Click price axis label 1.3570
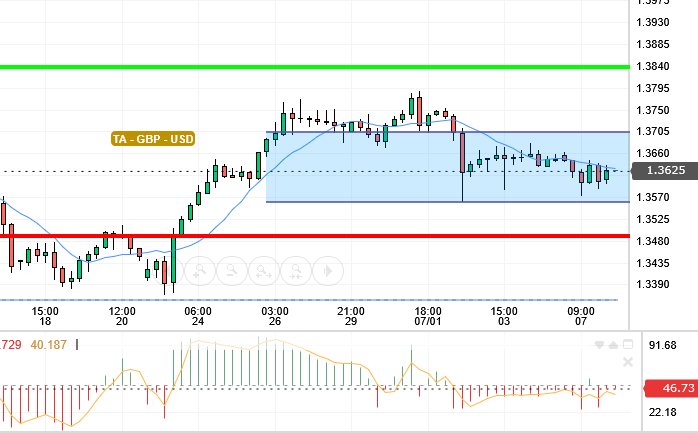 (653, 197)
